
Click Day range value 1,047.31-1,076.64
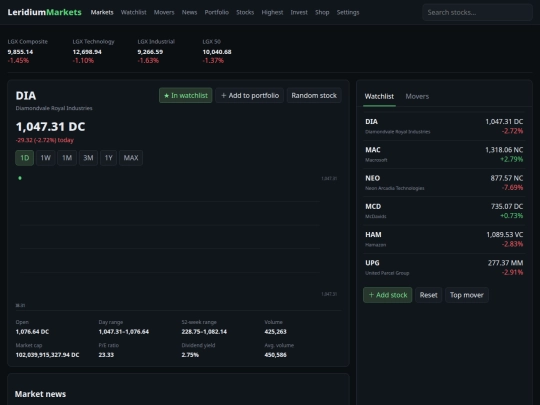point(124,332)
